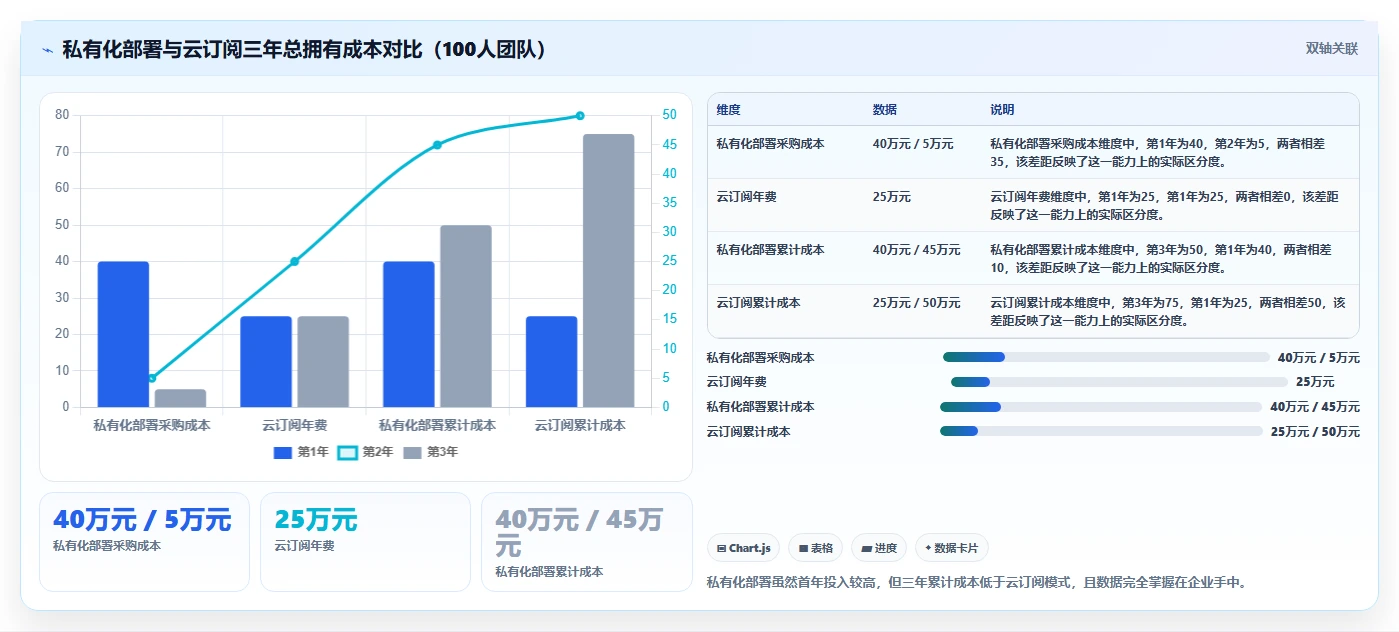The height and width of the screenshot is (632, 1399).
Task: Click the tallest gray bar 云订阅累计成本
Action: tap(608, 271)
